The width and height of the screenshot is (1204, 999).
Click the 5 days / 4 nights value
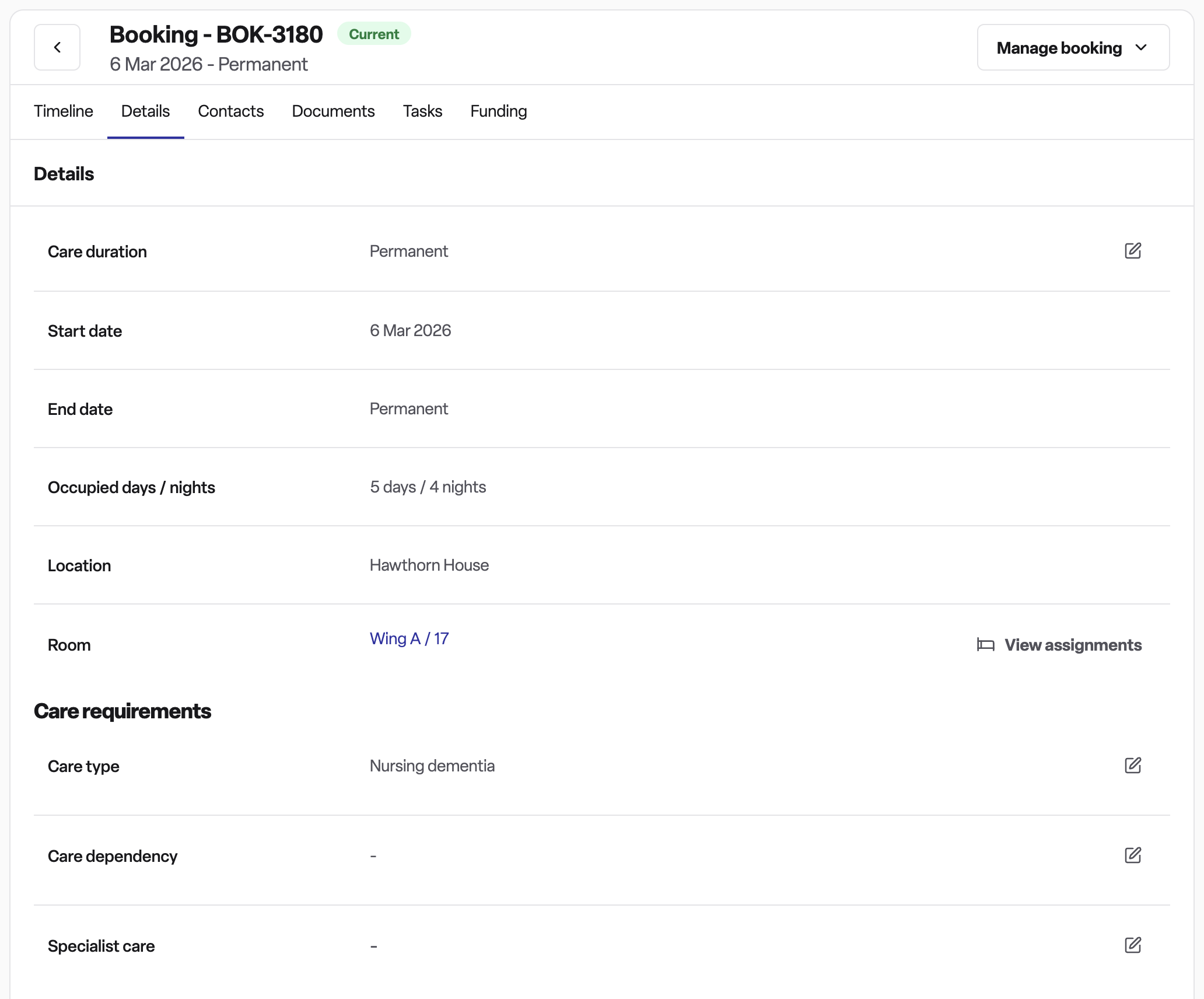tap(428, 487)
